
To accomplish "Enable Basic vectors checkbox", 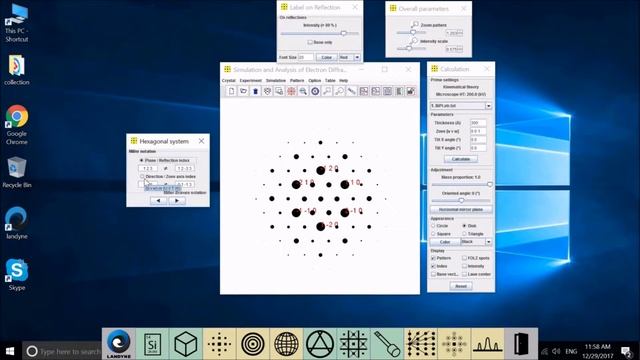I will [433, 274].
